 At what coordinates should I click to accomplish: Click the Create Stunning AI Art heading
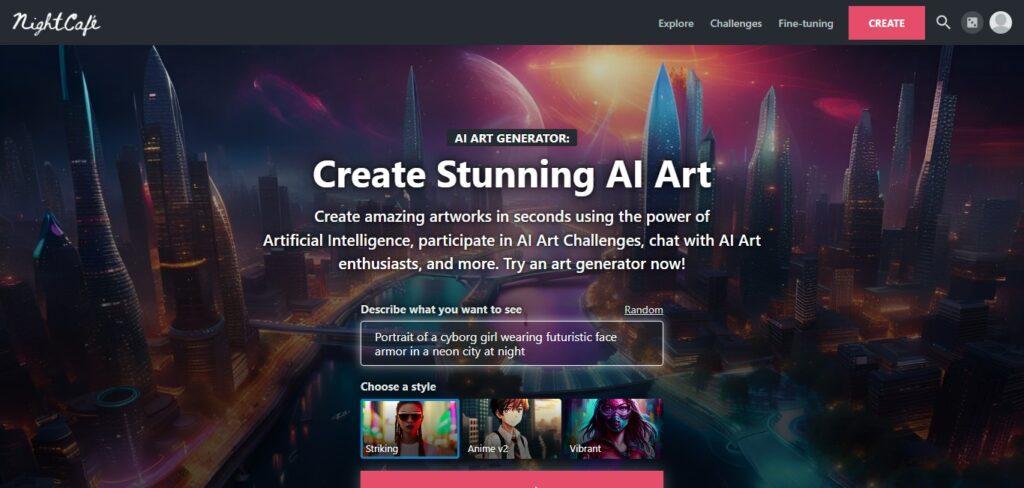point(511,174)
